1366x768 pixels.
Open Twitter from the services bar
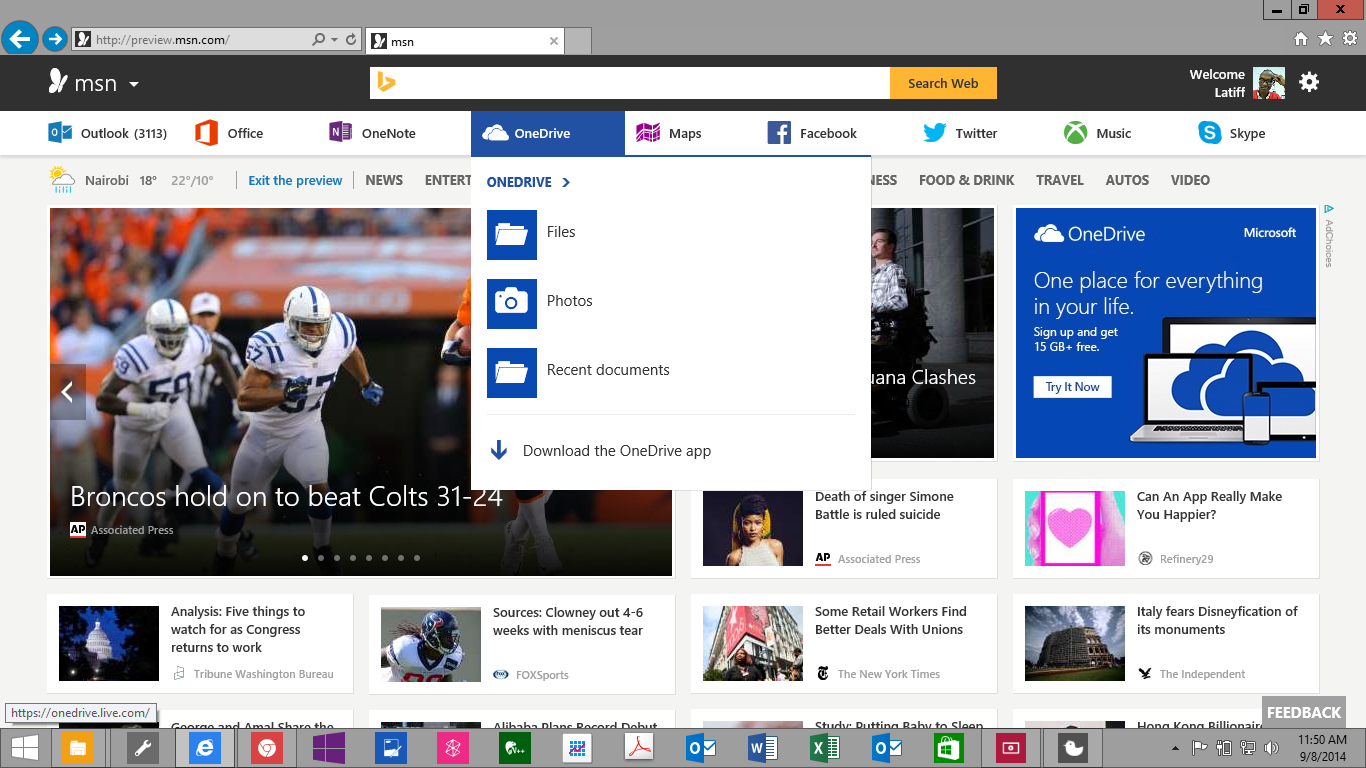point(960,133)
